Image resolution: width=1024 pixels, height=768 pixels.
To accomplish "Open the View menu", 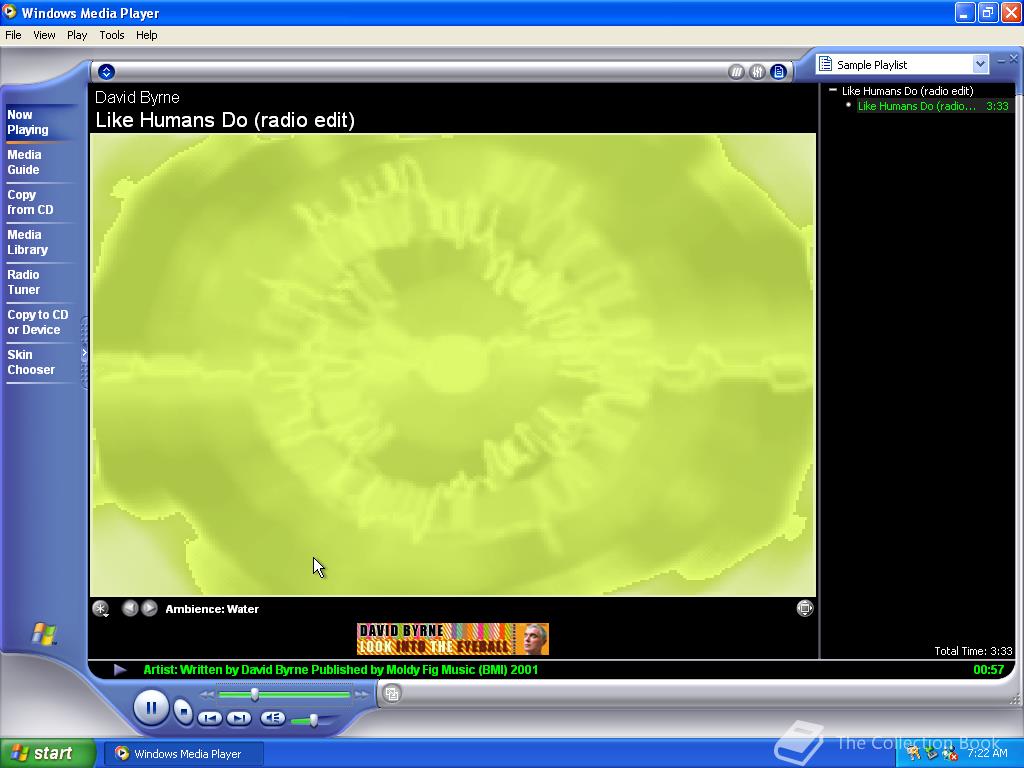I will (x=44, y=35).
